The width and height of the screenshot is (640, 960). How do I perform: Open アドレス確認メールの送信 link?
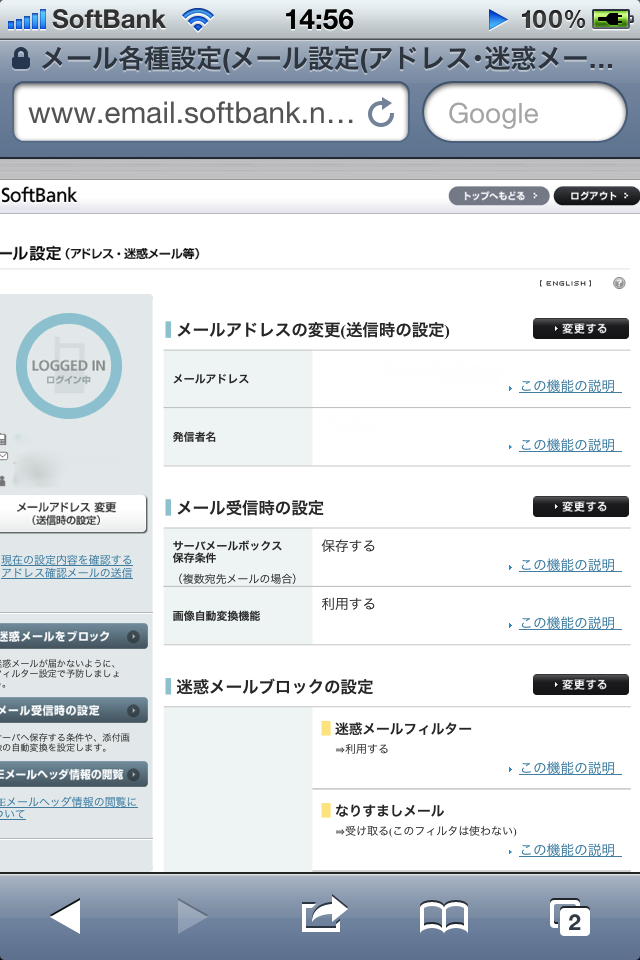point(66,573)
